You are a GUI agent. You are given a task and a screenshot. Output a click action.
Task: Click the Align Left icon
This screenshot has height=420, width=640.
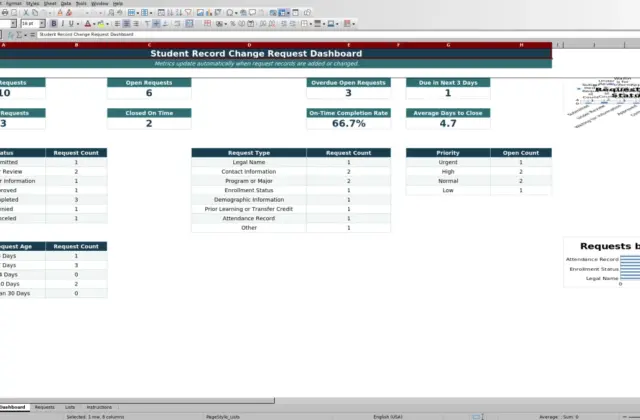point(117,24)
